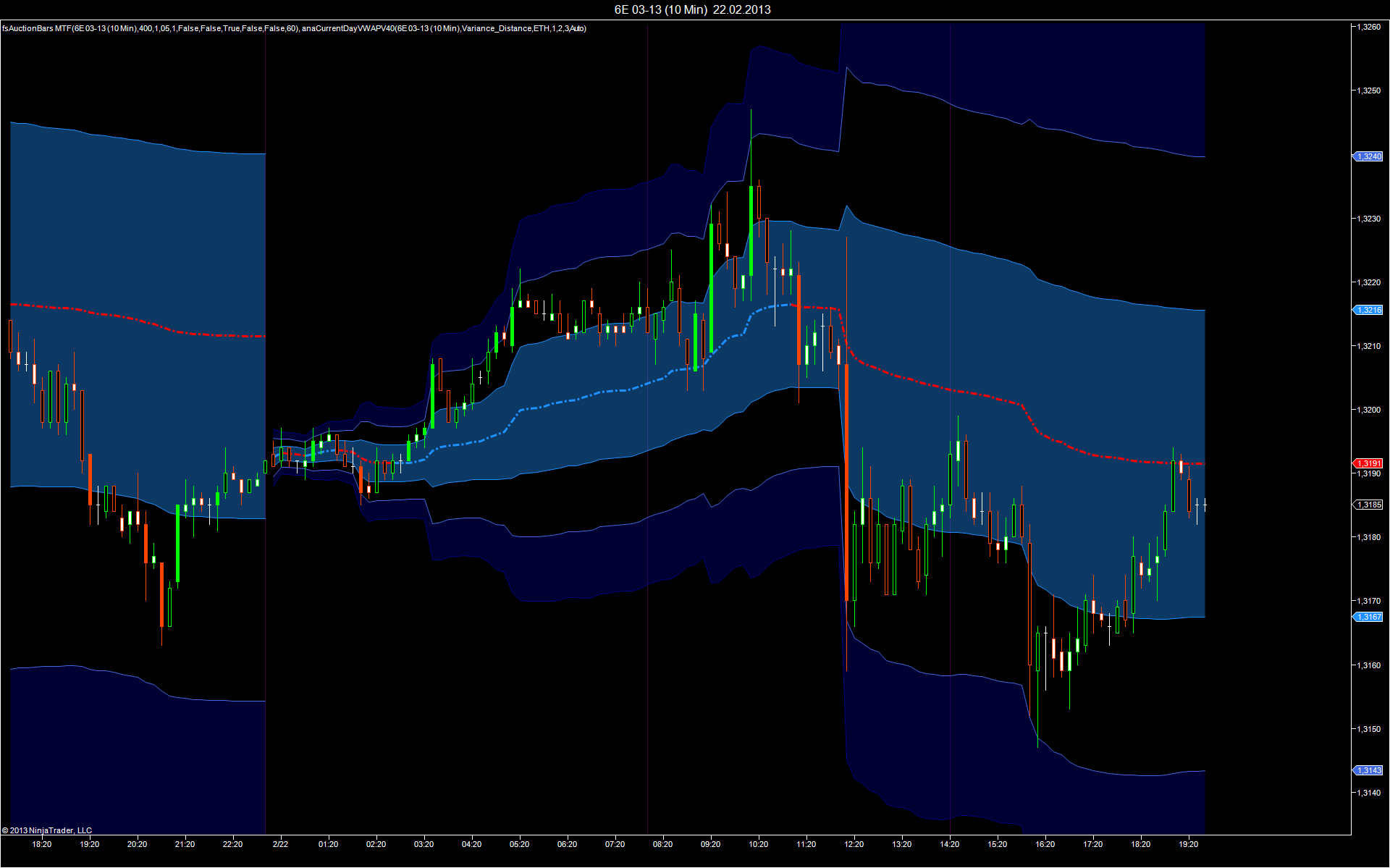Click the 16:20 time axis label

click(1045, 844)
